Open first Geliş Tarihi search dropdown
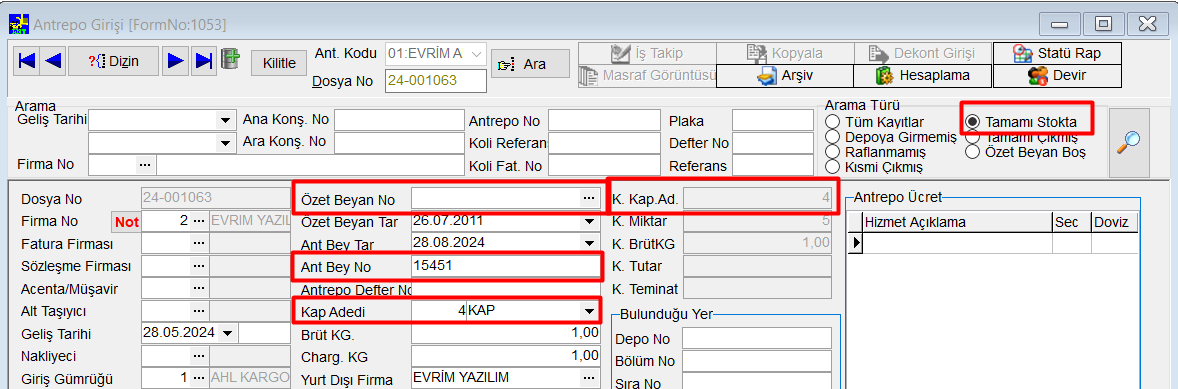This screenshot has width=1178, height=389. [225, 120]
